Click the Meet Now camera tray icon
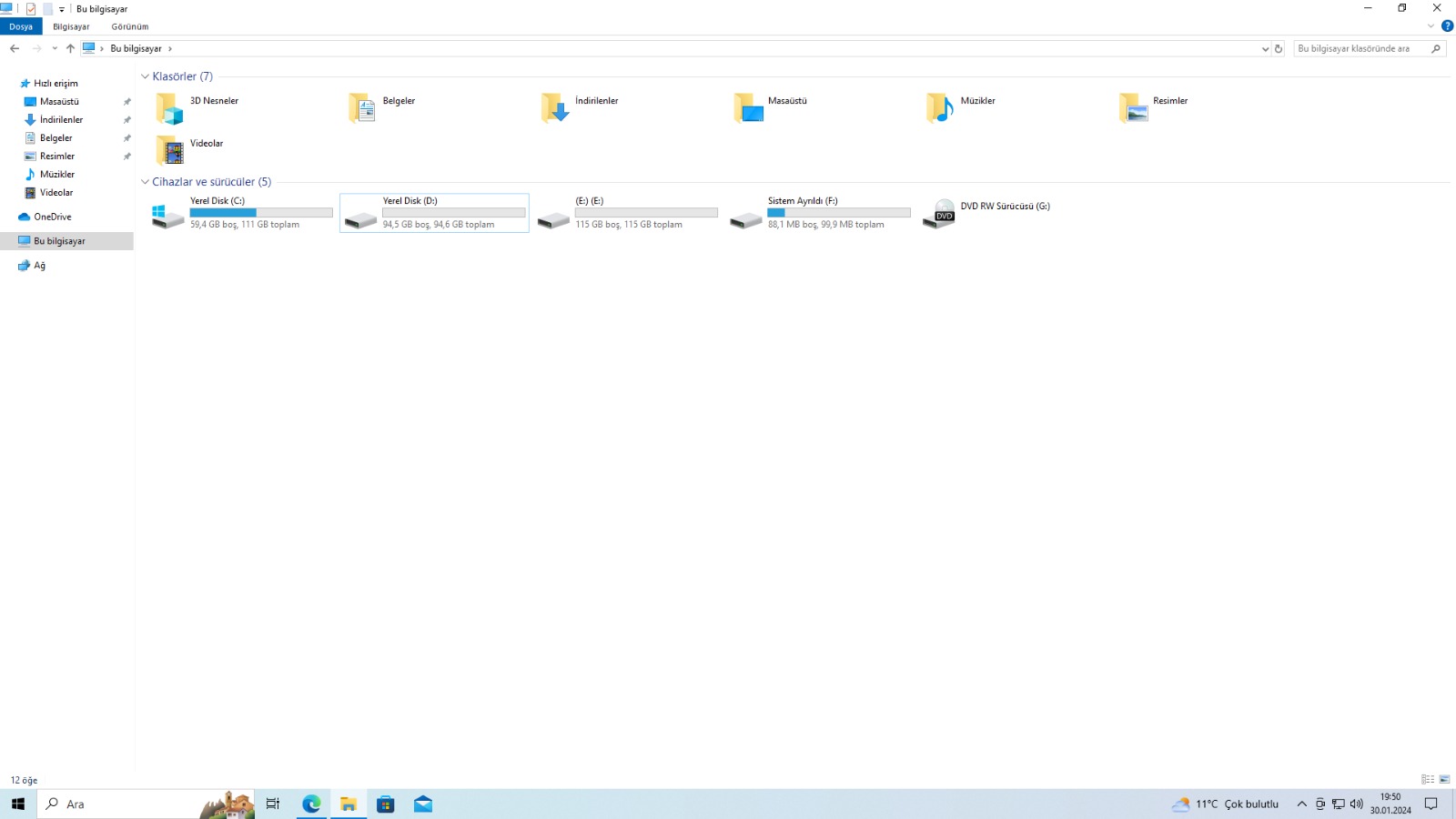Image resolution: width=1456 pixels, height=819 pixels. click(1320, 804)
